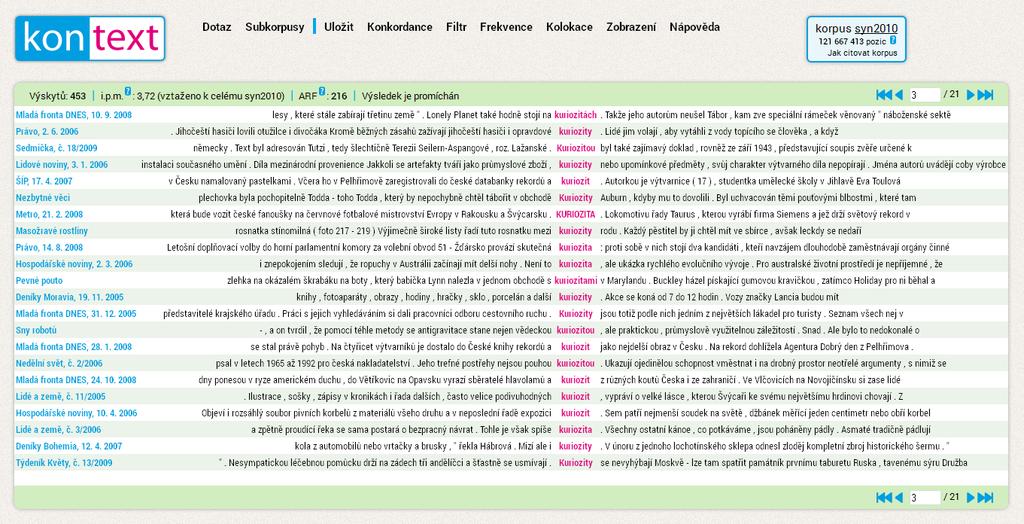Open source Nedělní svět, č. 2/2006
1024x524 pixels.
59,363
